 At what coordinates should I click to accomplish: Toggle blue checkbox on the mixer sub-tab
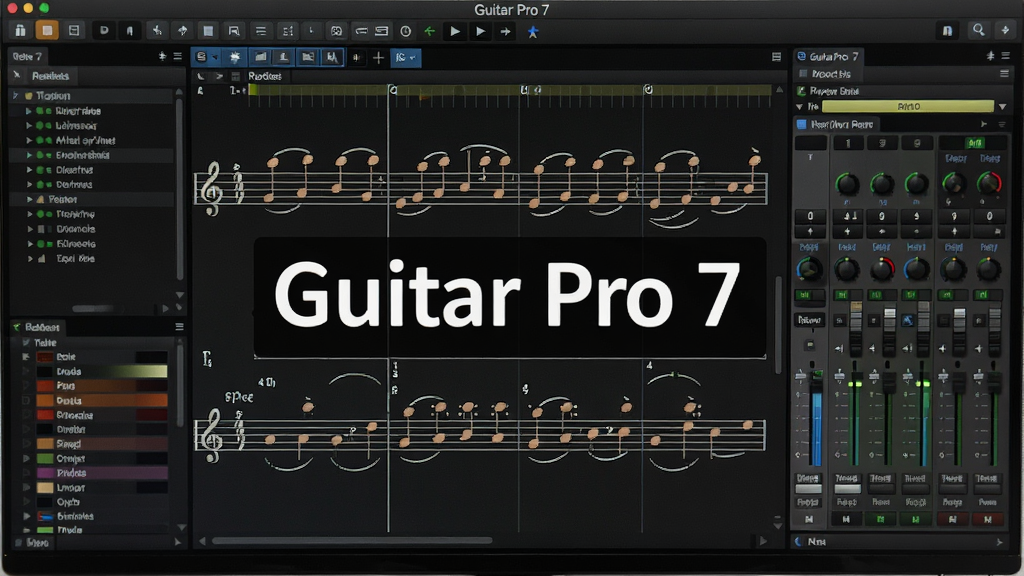click(801, 124)
